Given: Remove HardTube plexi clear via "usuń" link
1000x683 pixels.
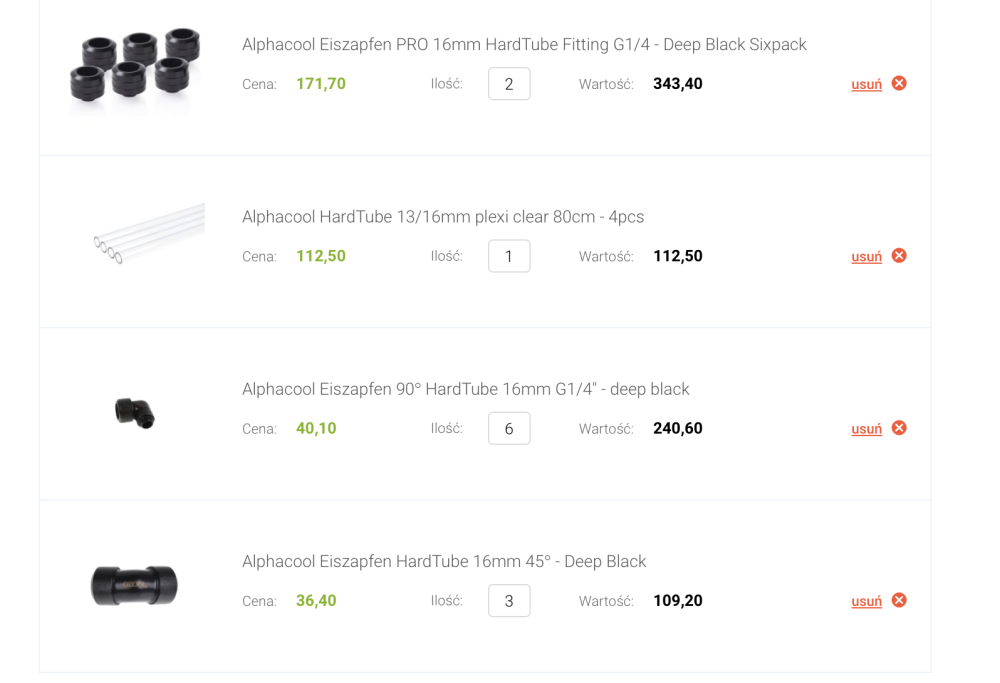Looking at the screenshot, I should pyautogui.click(x=866, y=256).
